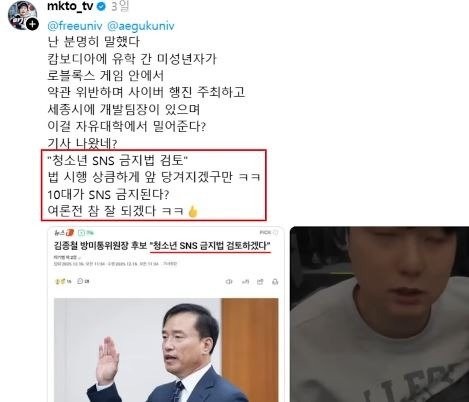
Task: Open the @freeuniv mention
Action: coord(75,26)
